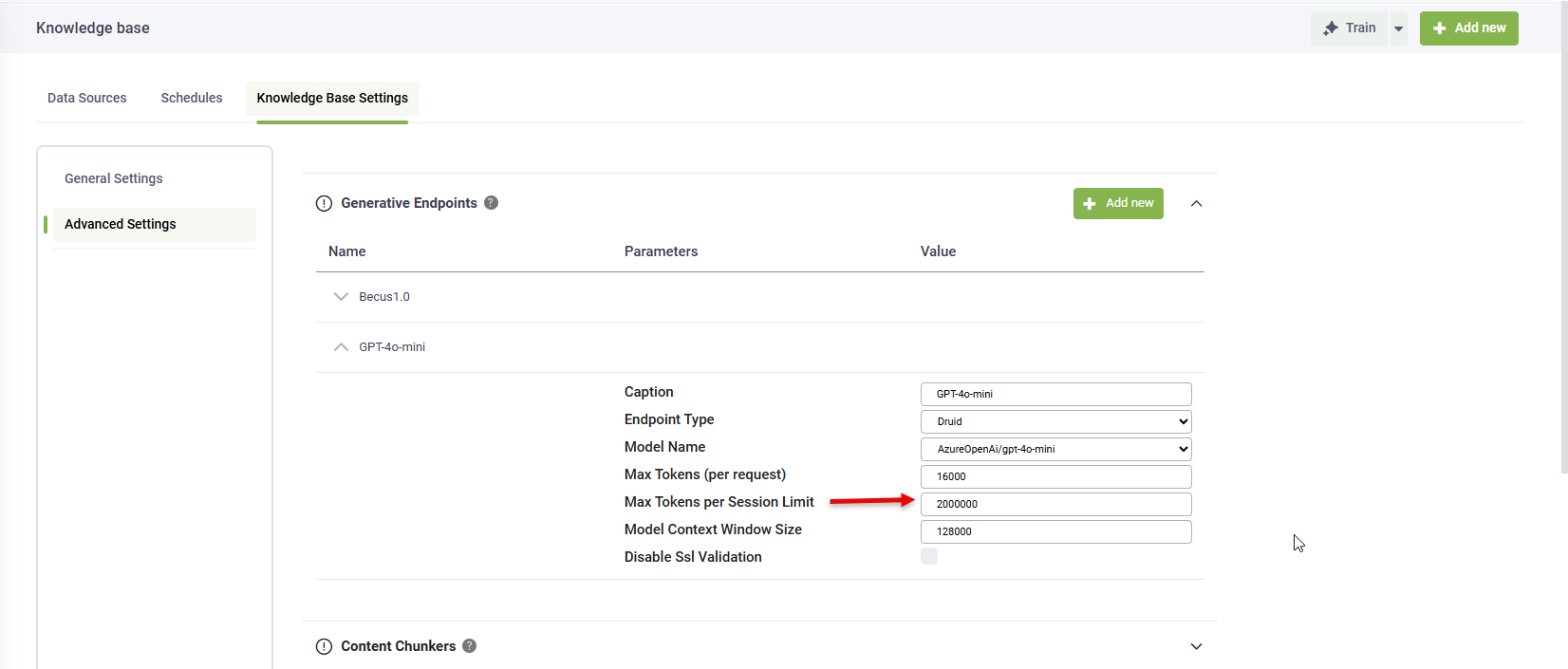Expand the Content Chunkers section

coord(1196,646)
